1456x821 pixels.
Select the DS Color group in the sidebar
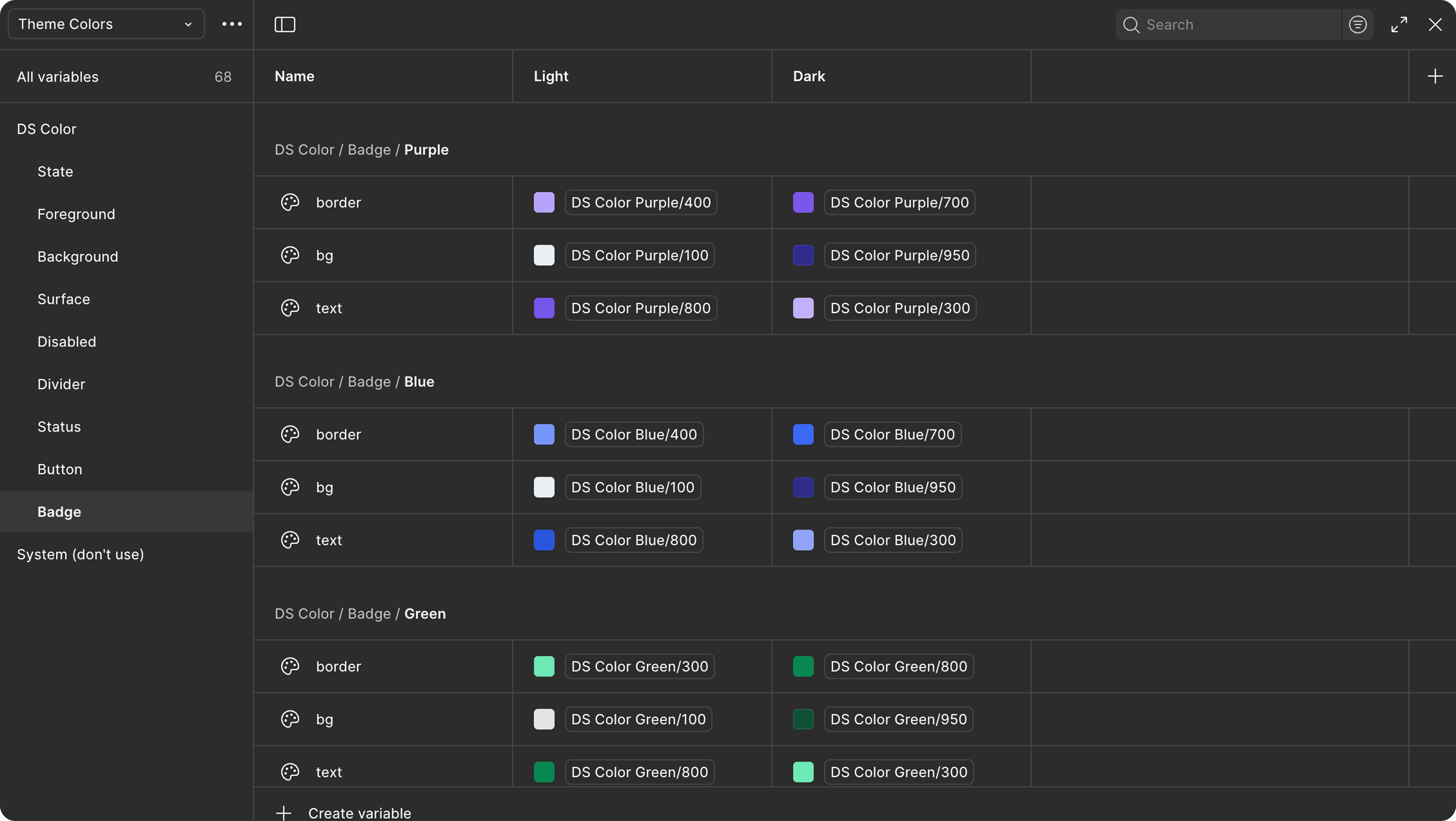click(46, 129)
